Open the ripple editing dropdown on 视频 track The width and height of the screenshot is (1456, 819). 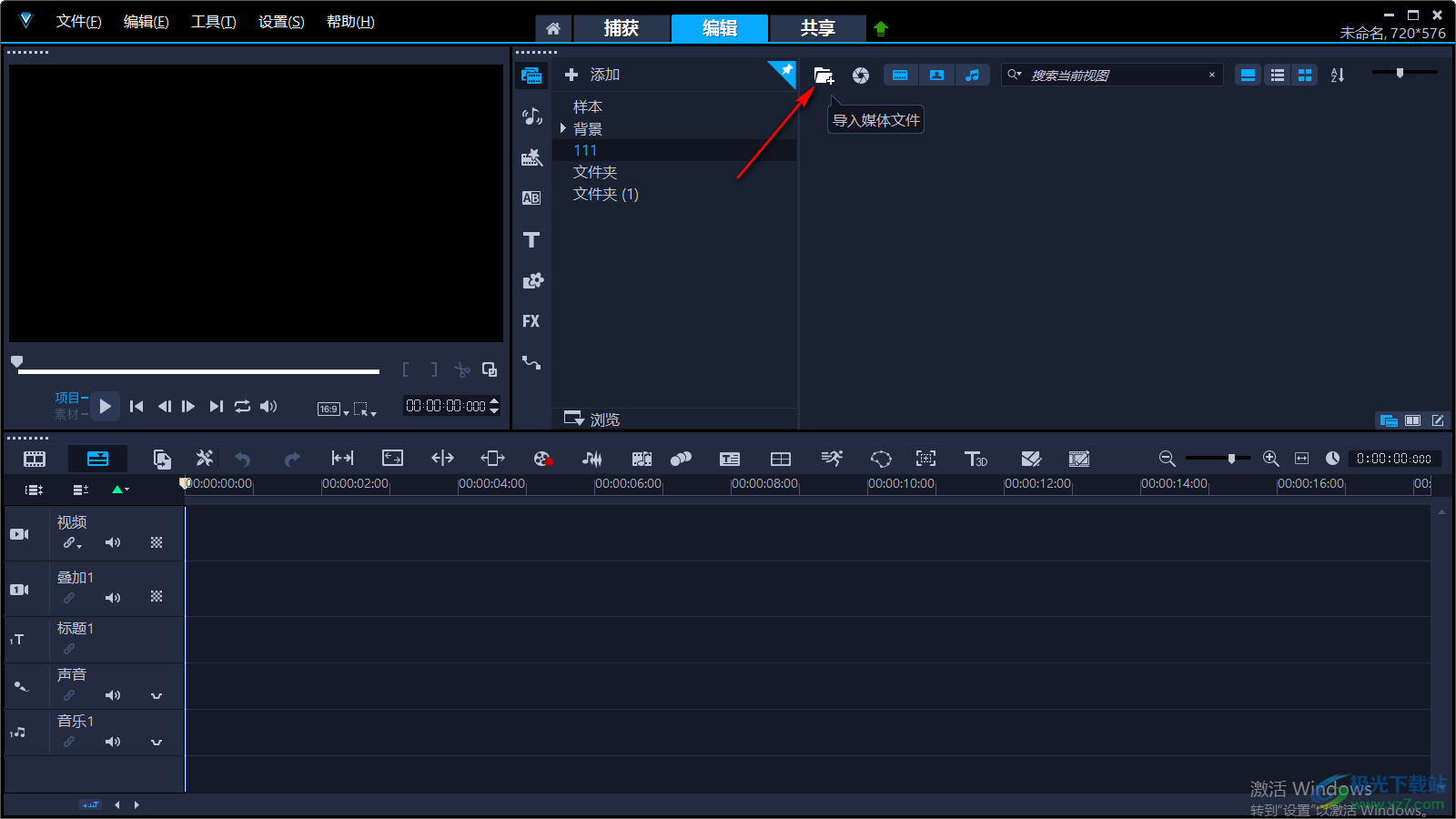(72, 543)
